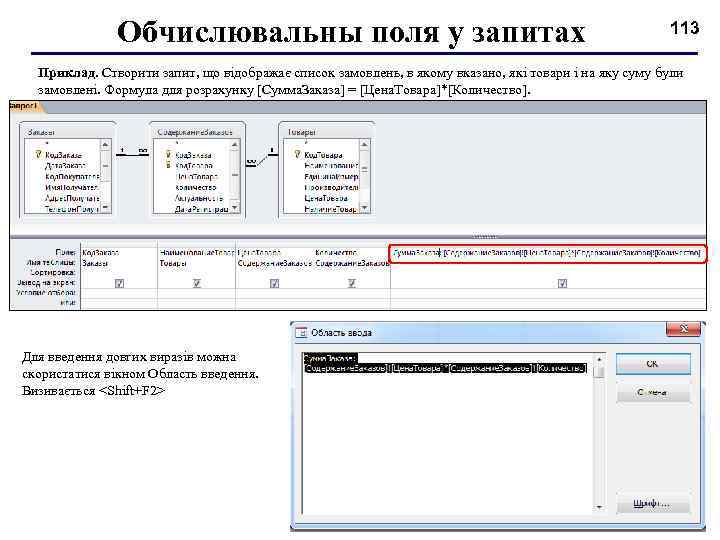Click the Отмена button in the dialog
Image resolution: width=720 pixels, height=540 pixels.
tap(652, 393)
